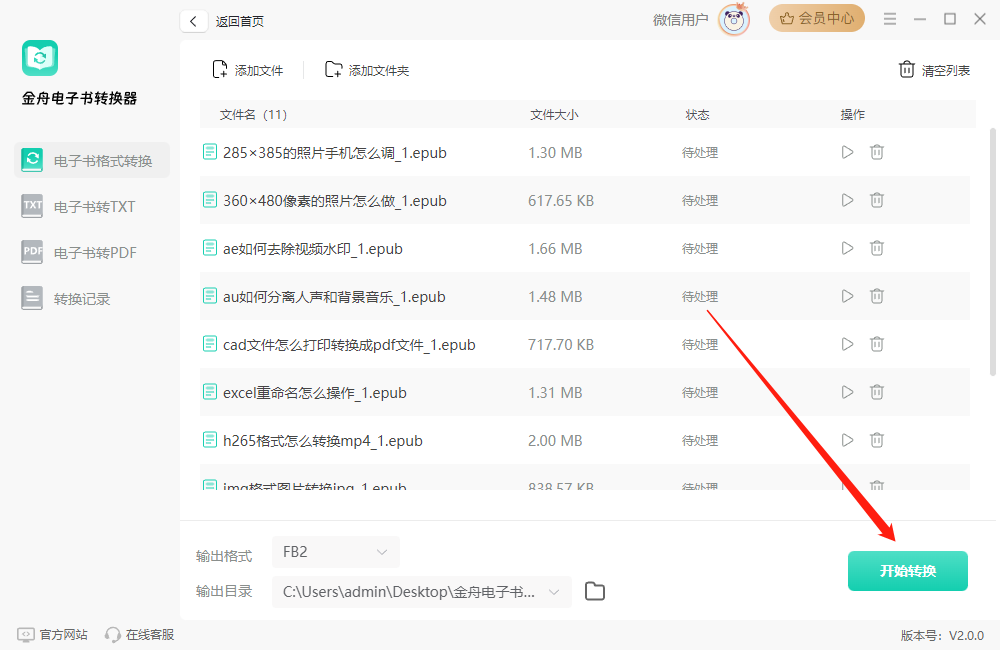Click the app logo above 金舟电子书转换器
This screenshot has width=1000, height=650.
click(40, 57)
